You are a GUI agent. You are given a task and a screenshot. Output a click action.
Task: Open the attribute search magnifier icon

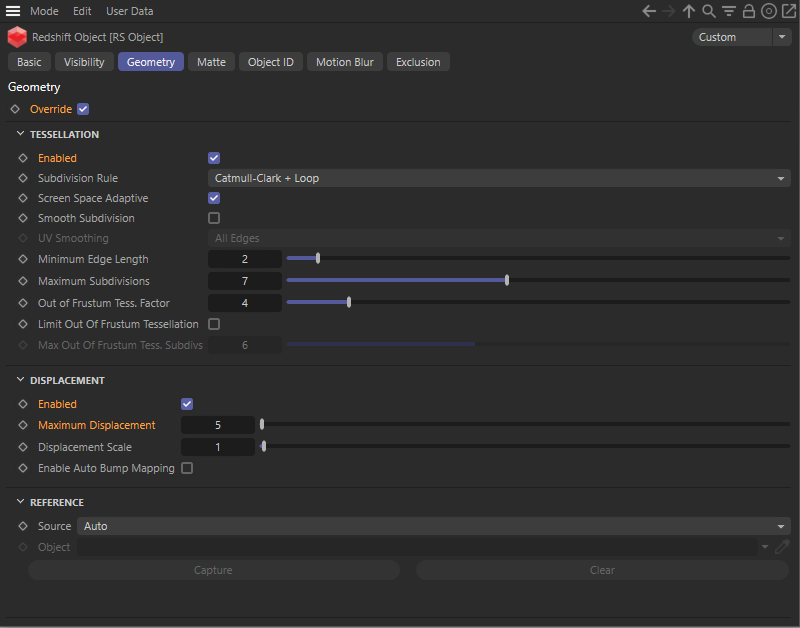[x=709, y=11]
